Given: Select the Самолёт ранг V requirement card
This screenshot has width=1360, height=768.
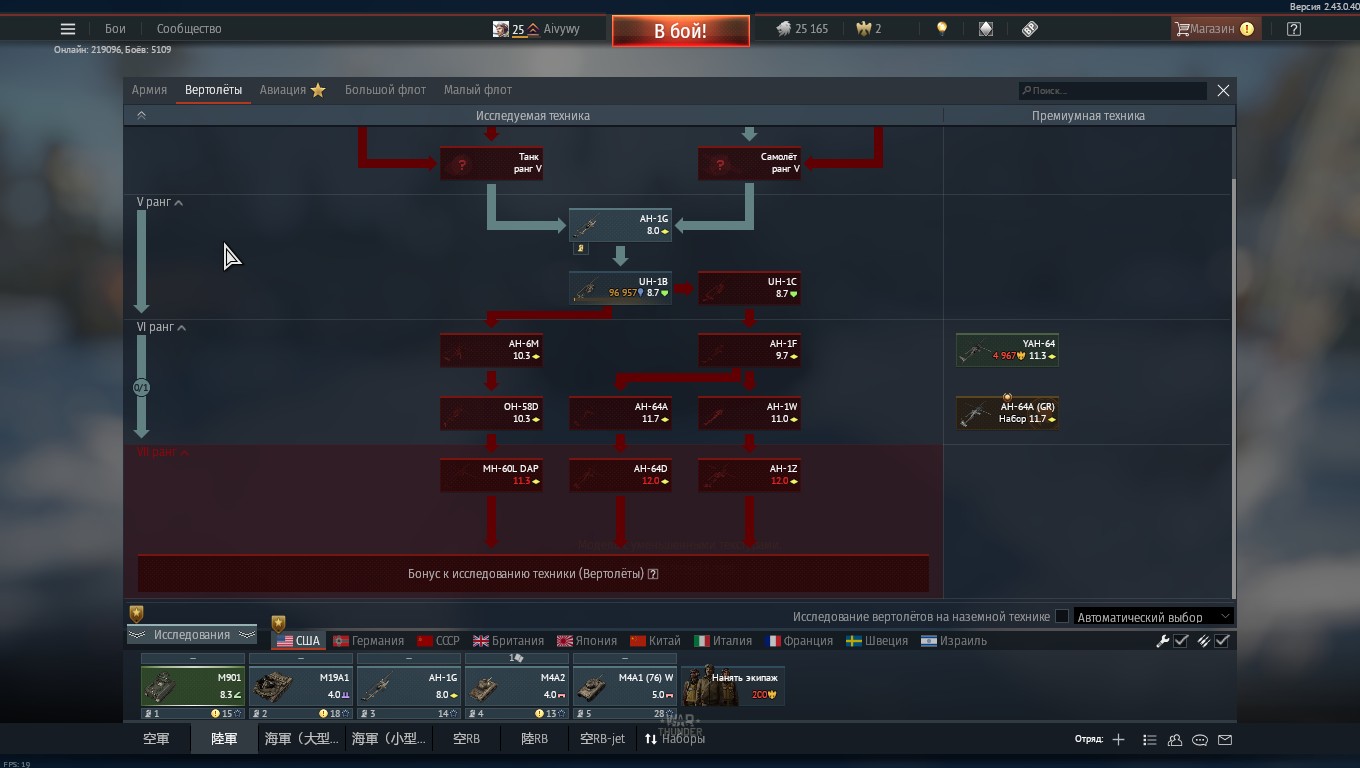Looking at the screenshot, I should [749, 164].
